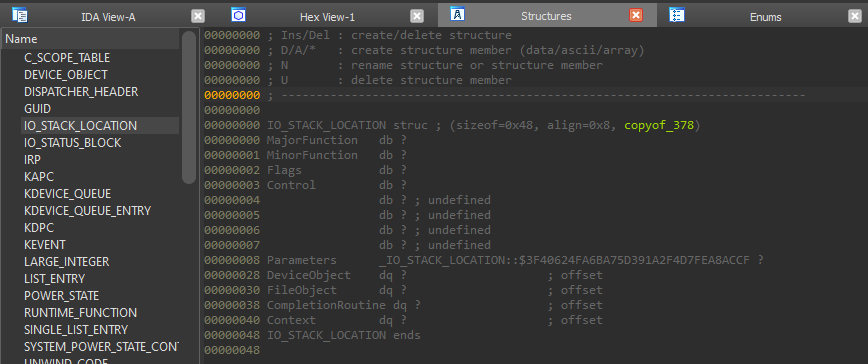The image size is (868, 364).
Task: Select RUNTIME_FUNCTION structure
Action: [80, 313]
